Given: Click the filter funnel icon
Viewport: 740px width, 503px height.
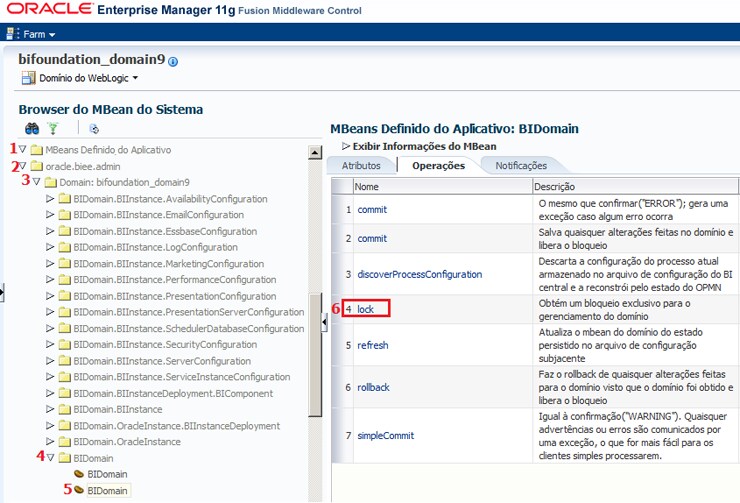Looking at the screenshot, I should tap(53, 128).
